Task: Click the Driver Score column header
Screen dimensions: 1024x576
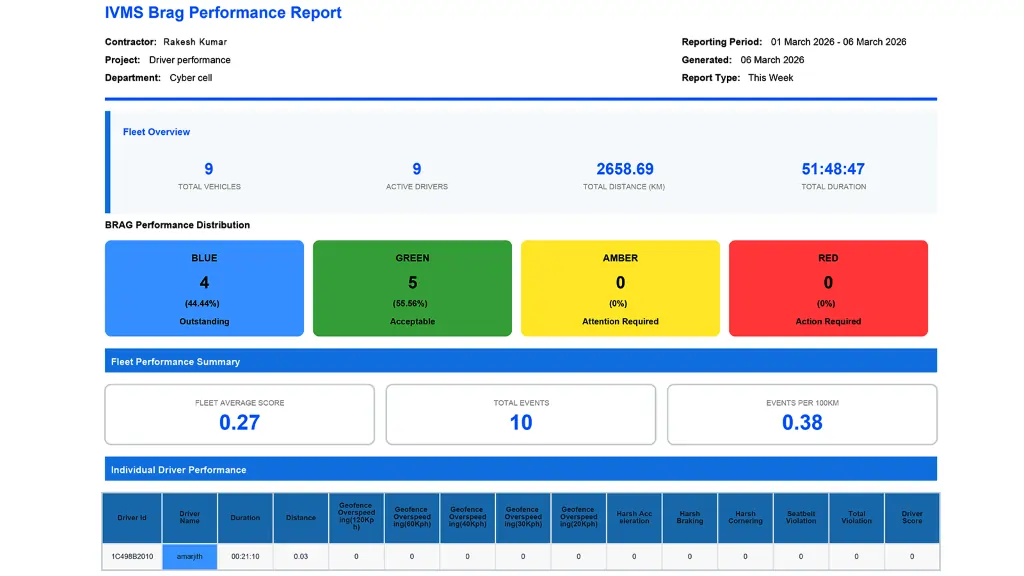Action: click(x=912, y=518)
